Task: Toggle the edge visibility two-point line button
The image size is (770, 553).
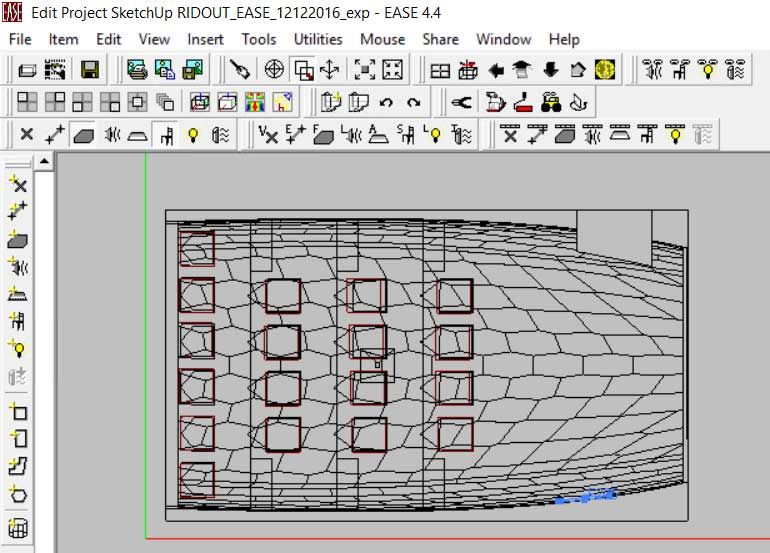Action: point(55,135)
